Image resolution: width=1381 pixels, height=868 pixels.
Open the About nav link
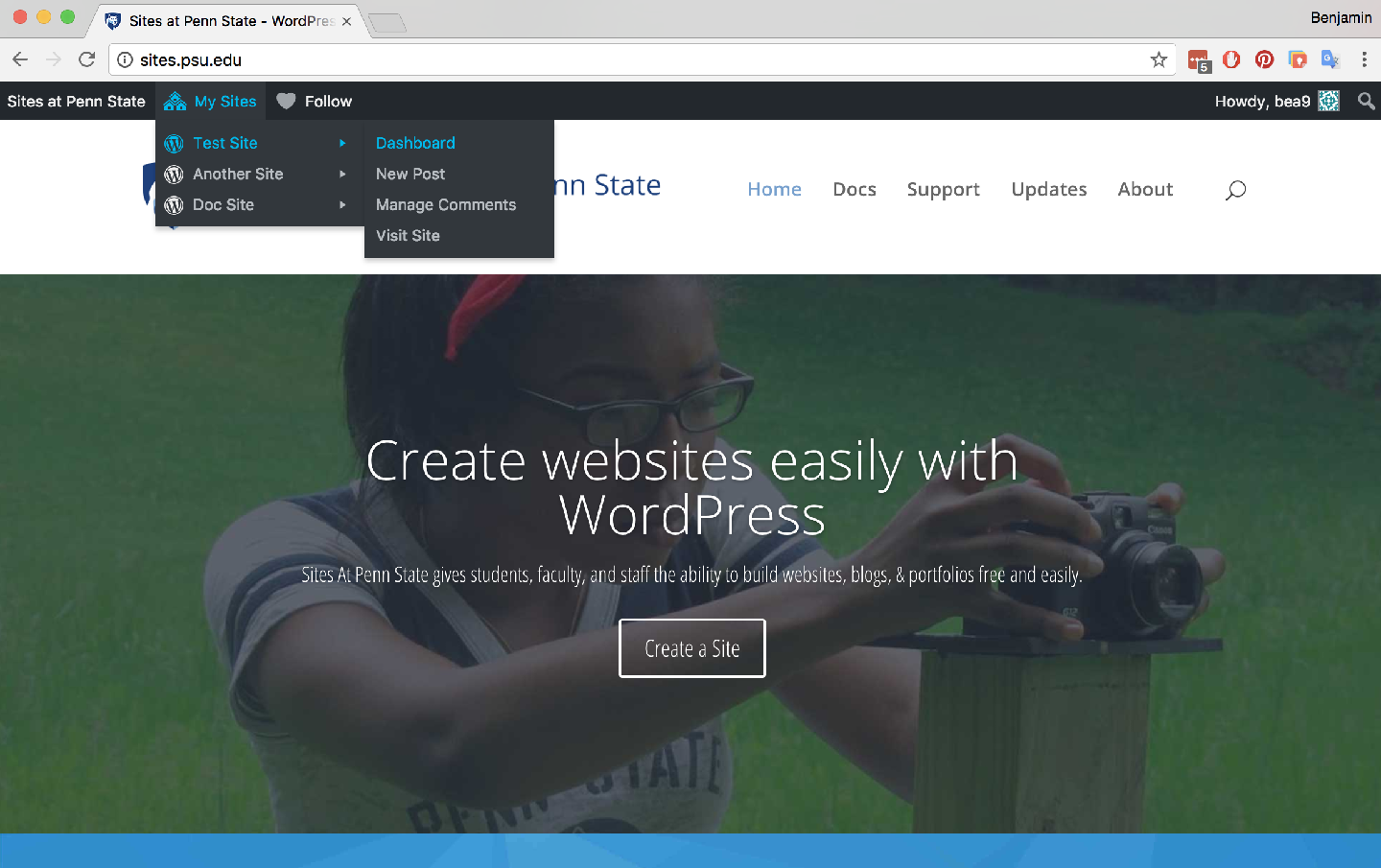(x=1145, y=189)
